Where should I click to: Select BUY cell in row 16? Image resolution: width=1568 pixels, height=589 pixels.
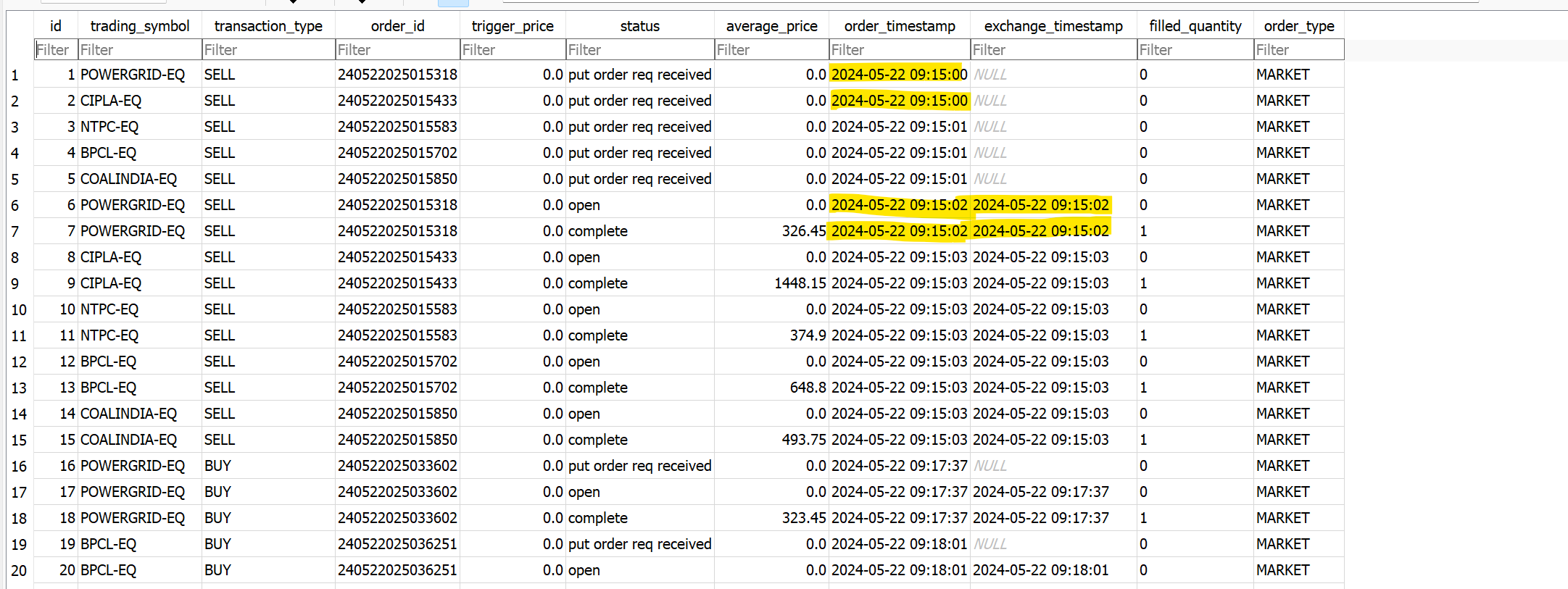coord(268,466)
